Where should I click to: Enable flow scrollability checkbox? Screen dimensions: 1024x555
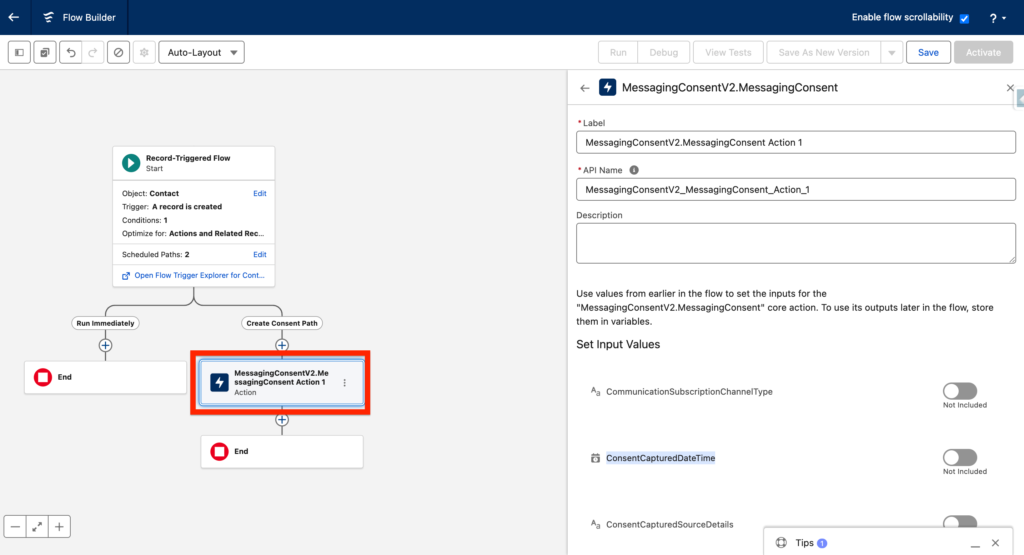coord(964,18)
